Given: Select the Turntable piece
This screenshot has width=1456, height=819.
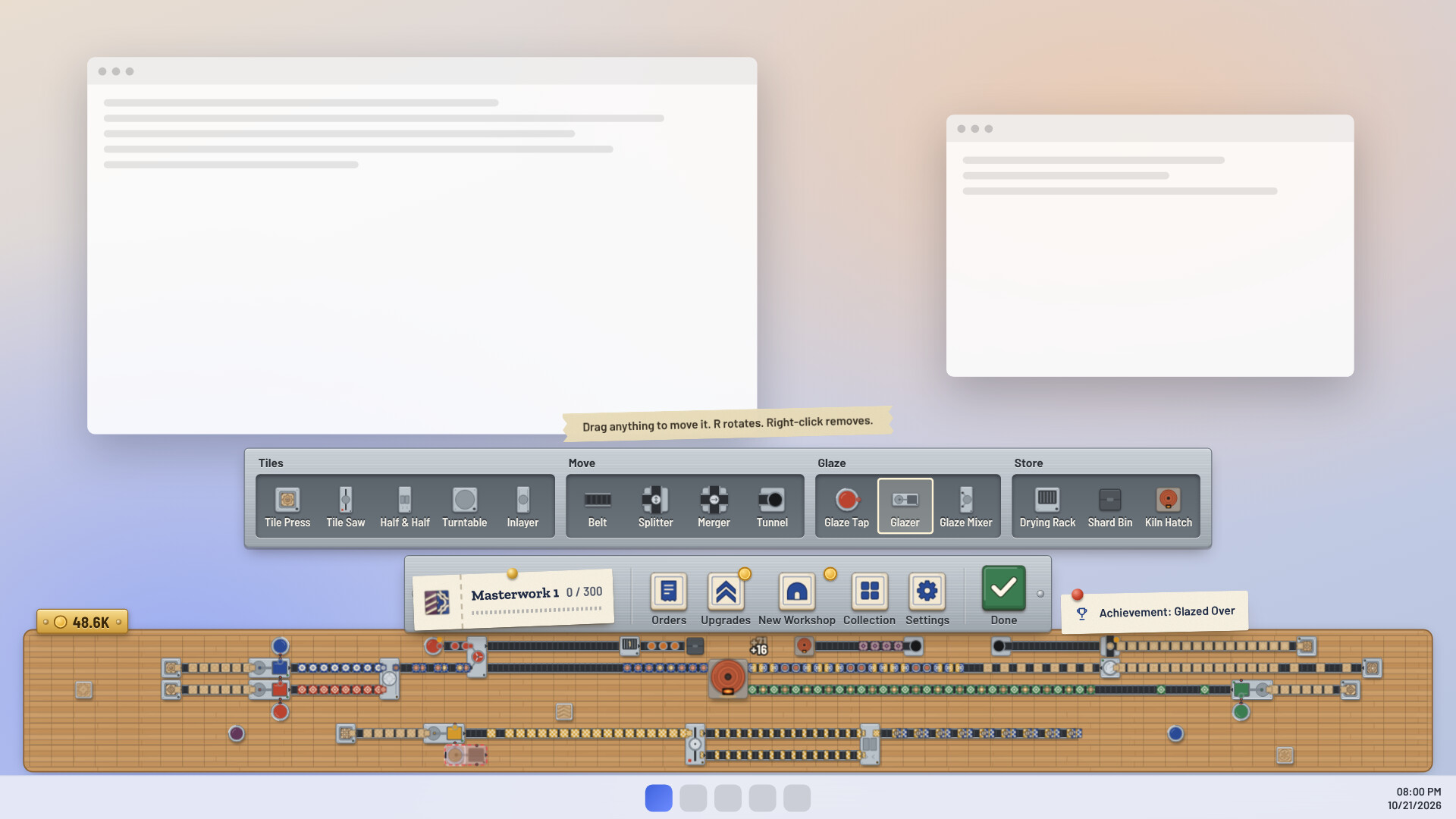Looking at the screenshot, I should (x=464, y=507).
